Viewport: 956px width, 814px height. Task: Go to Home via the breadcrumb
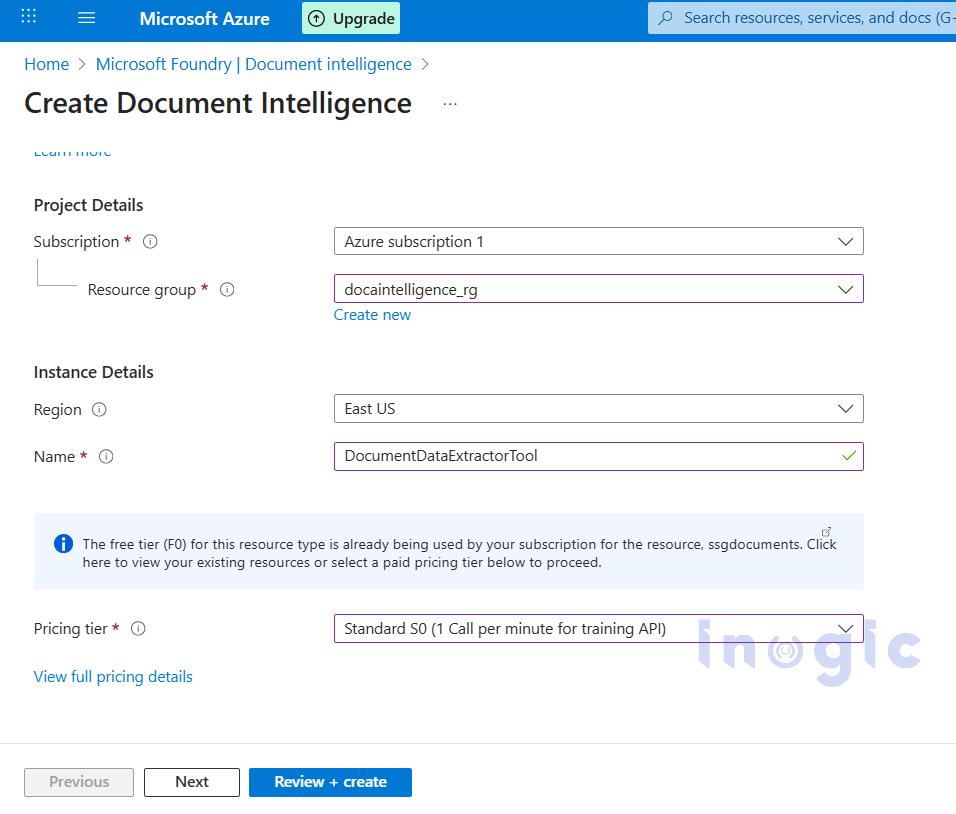[x=46, y=64]
